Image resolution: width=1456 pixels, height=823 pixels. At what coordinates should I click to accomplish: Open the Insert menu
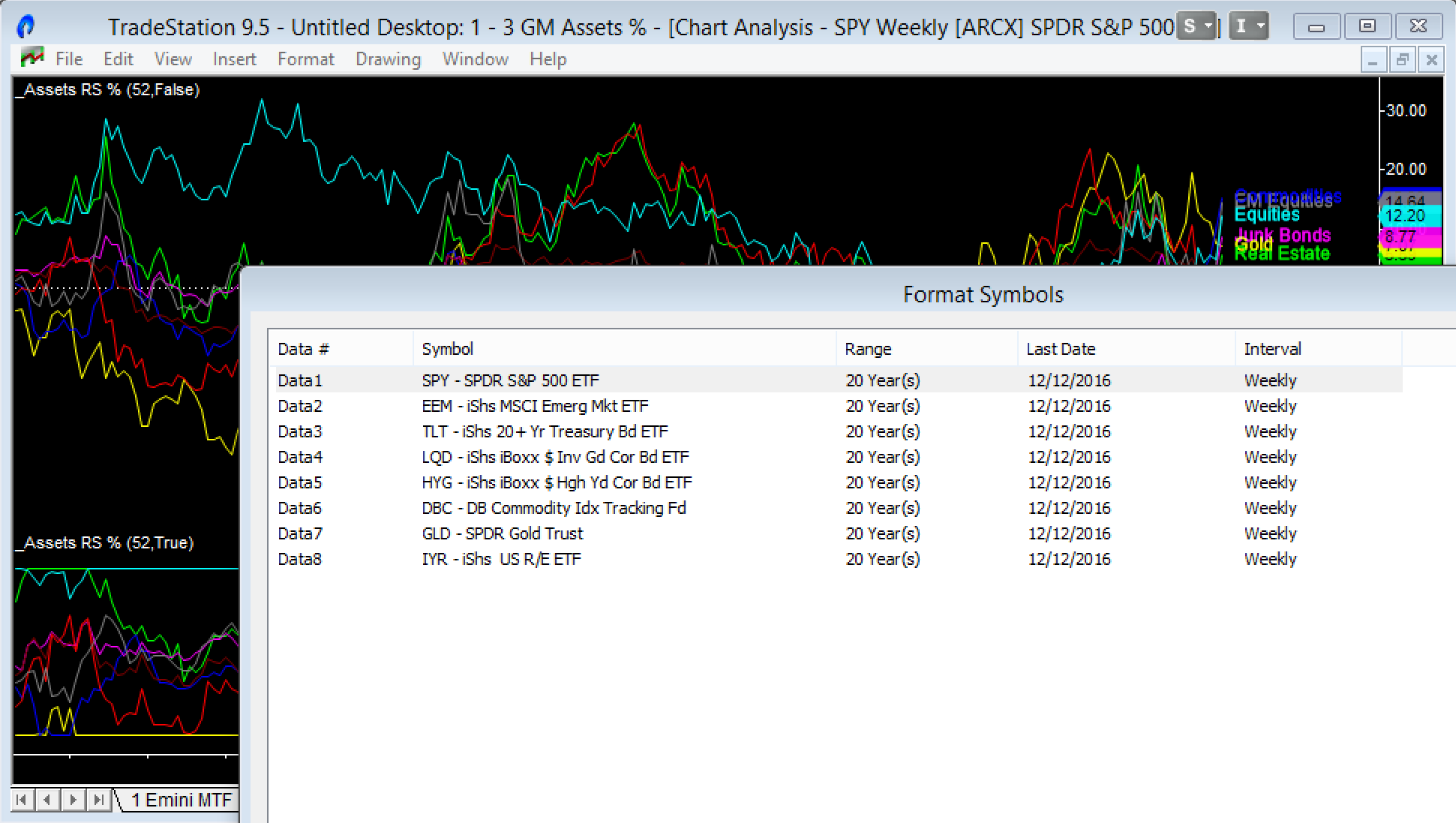tap(234, 59)
